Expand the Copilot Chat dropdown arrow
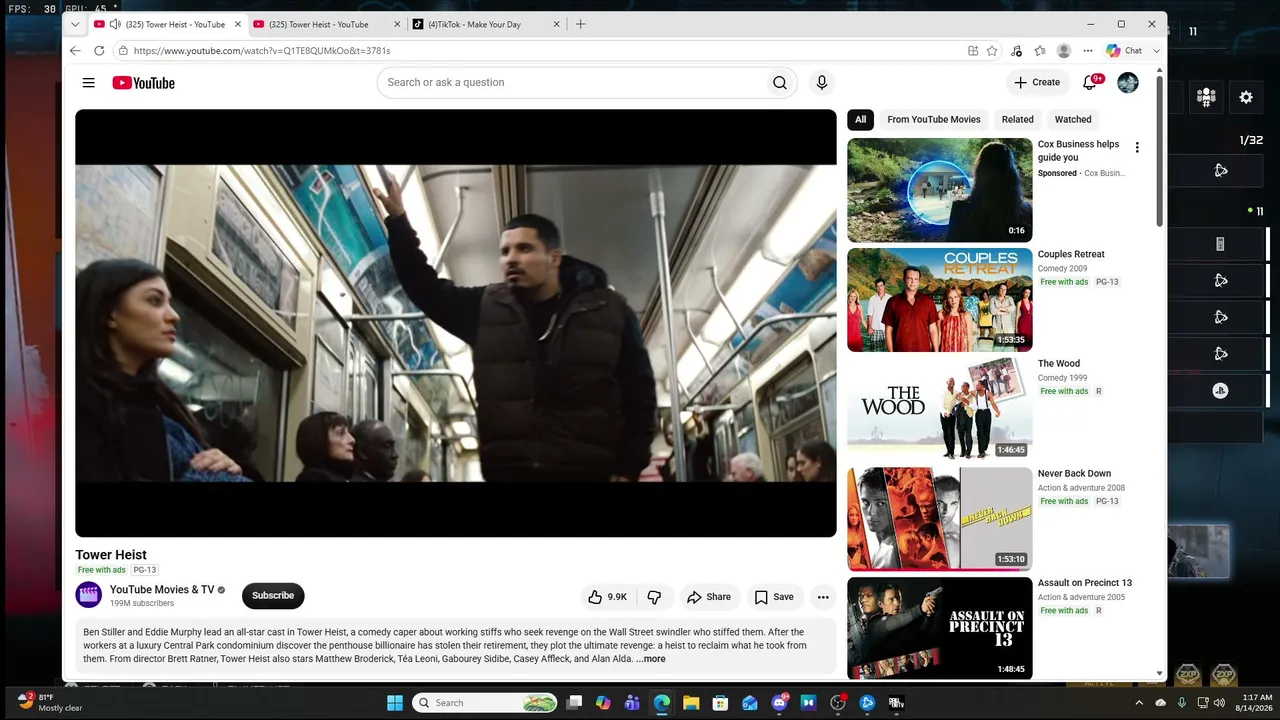The height and width of the screenshot is (720, 1280). click(x=1156, y=51)
